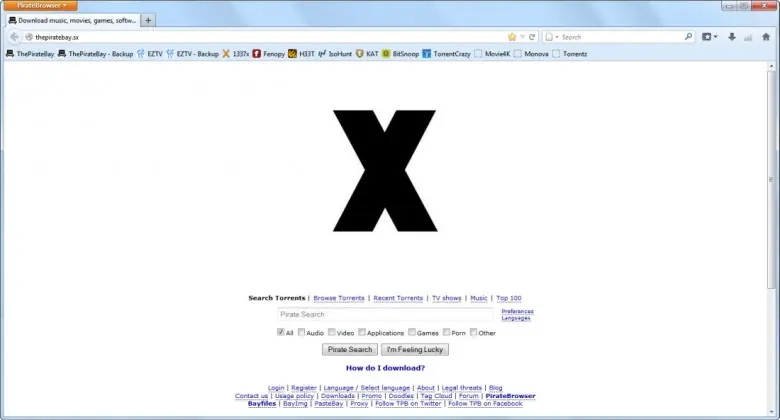Open ThePirateBay bookmark
Screen dimensions: 780x420
pos(30,54)
